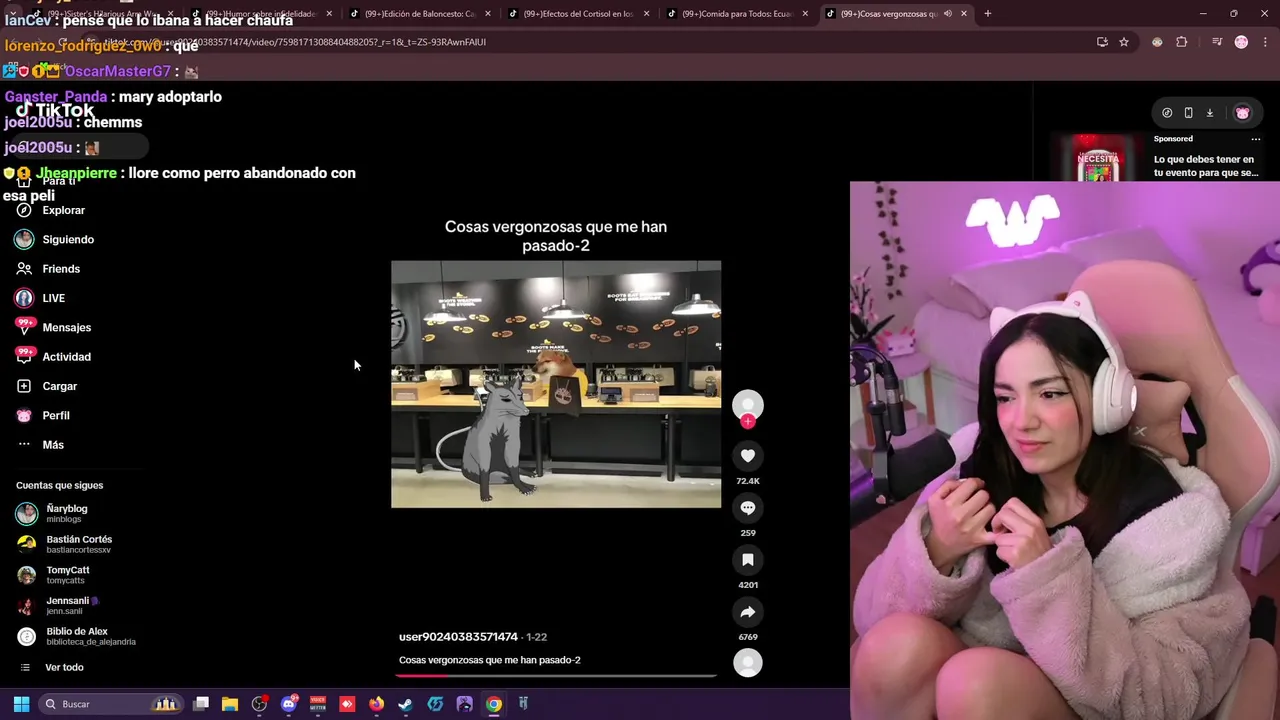Switch to Edición de Baloncesto tab

click(x=418, y=14)
